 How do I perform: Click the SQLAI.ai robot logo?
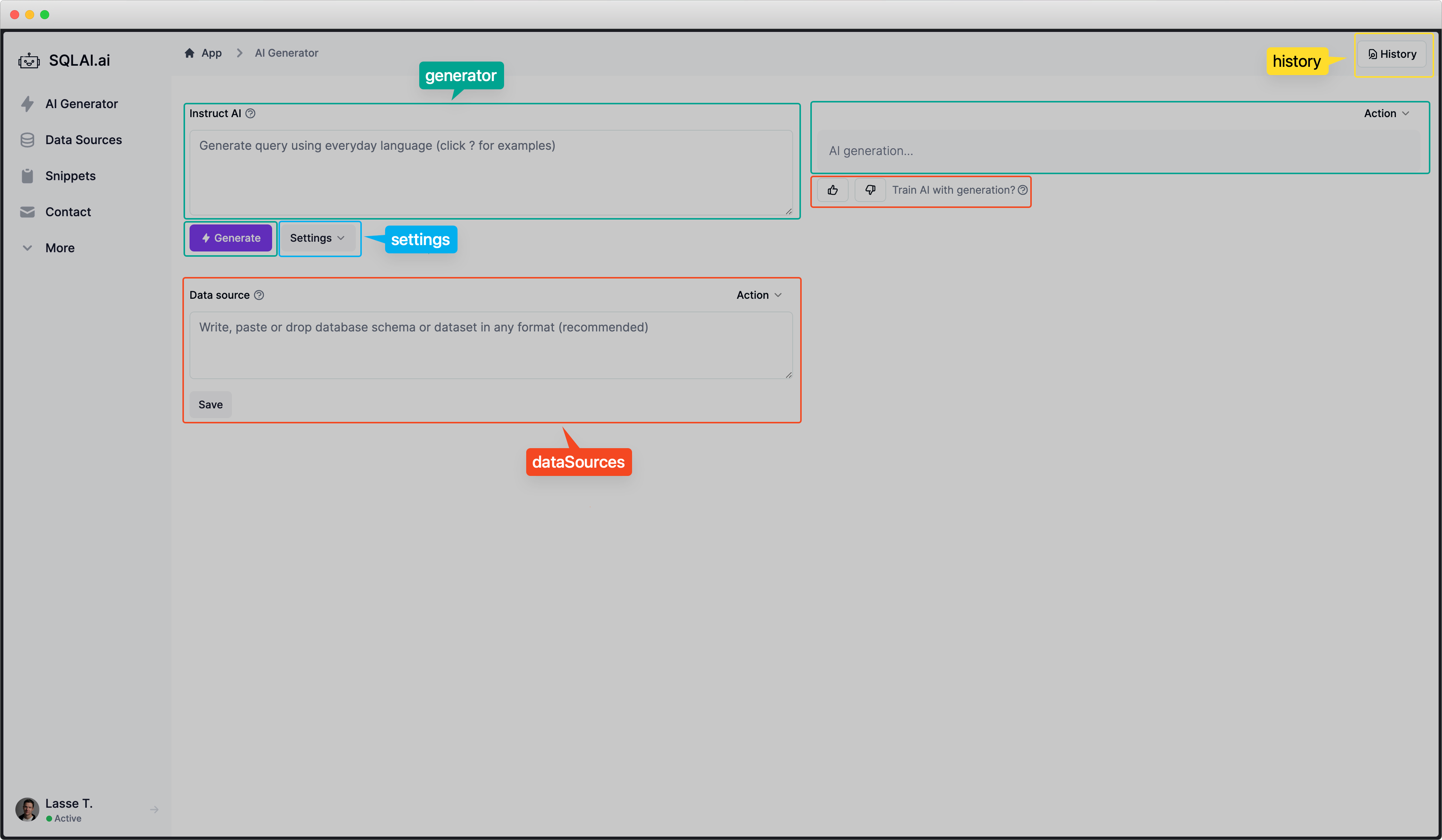click(x=29, y=60)
